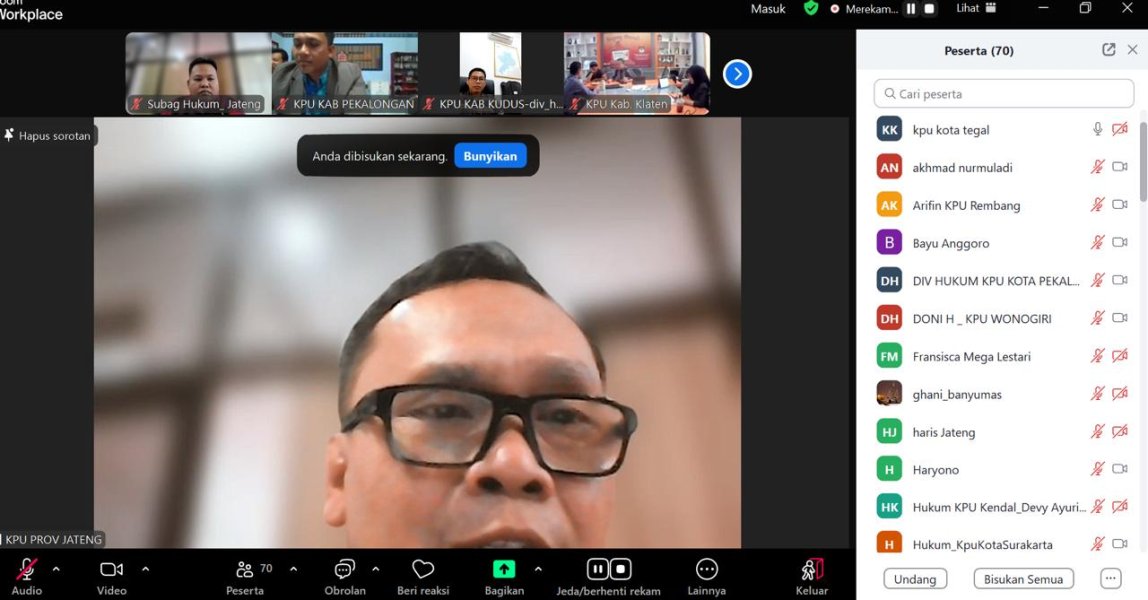
Task: Toggle mute for Haryono participant
Action: 1097,470
